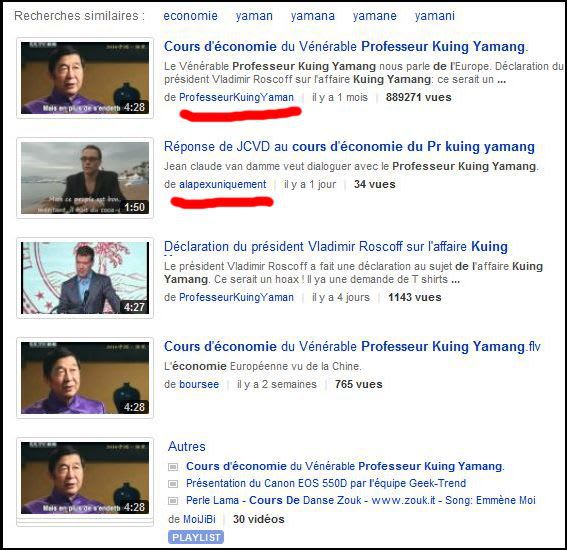Click description 'Jean claude van damme veut dialoguer'
Viewport: 567px width, 550px height.
(x=351, y=166)
